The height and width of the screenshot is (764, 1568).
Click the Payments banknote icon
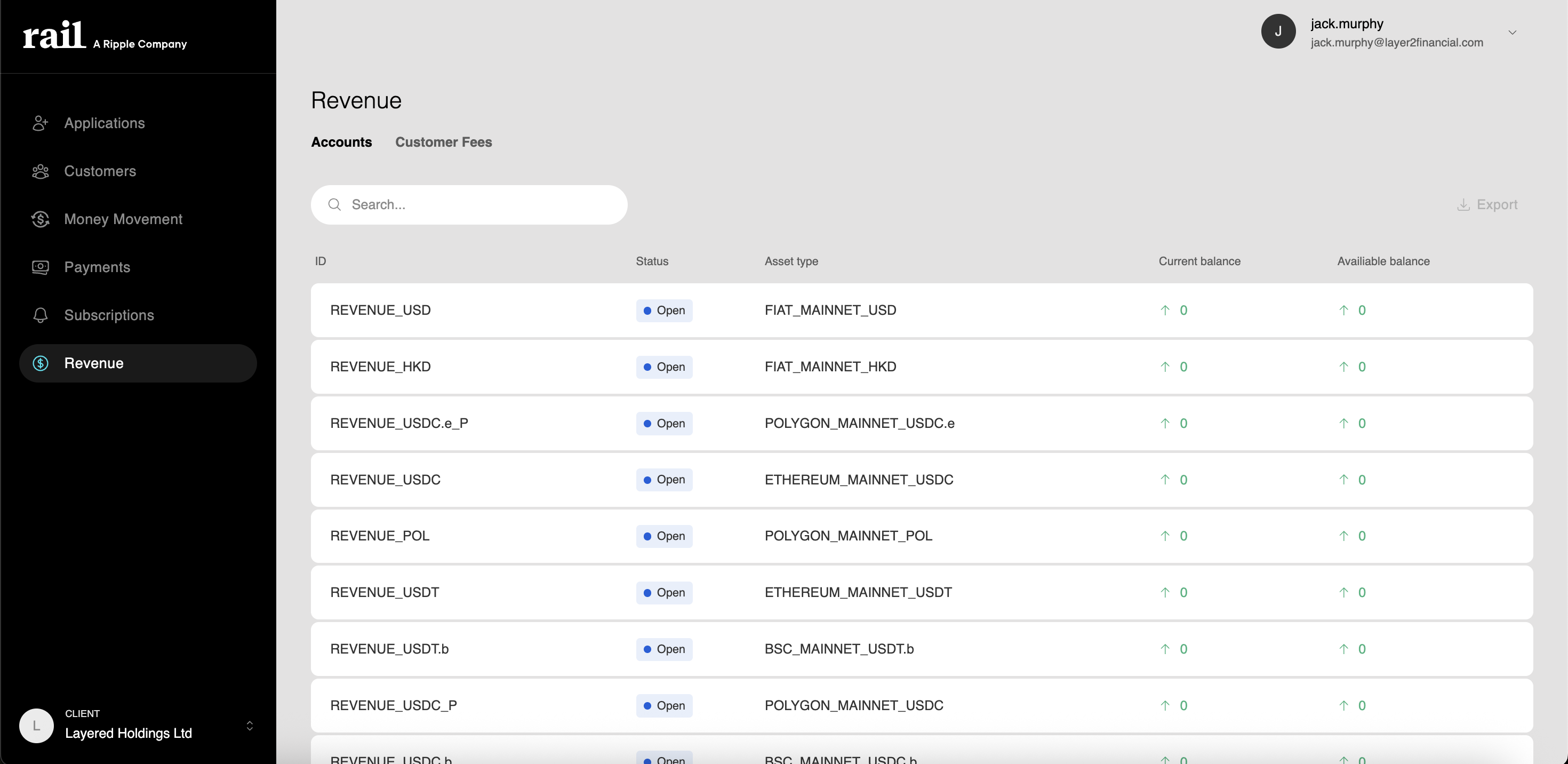click(x=40, y=267)
